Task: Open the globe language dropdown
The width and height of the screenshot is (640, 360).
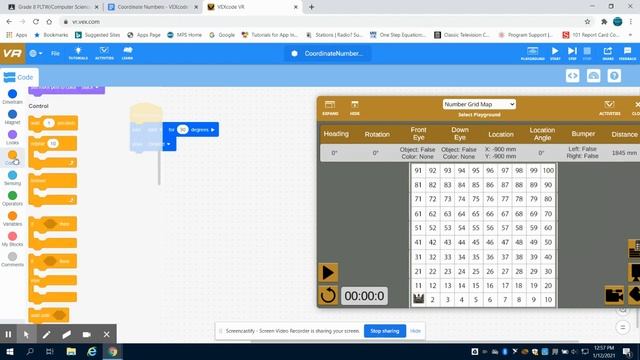Action: coord(36,53)
